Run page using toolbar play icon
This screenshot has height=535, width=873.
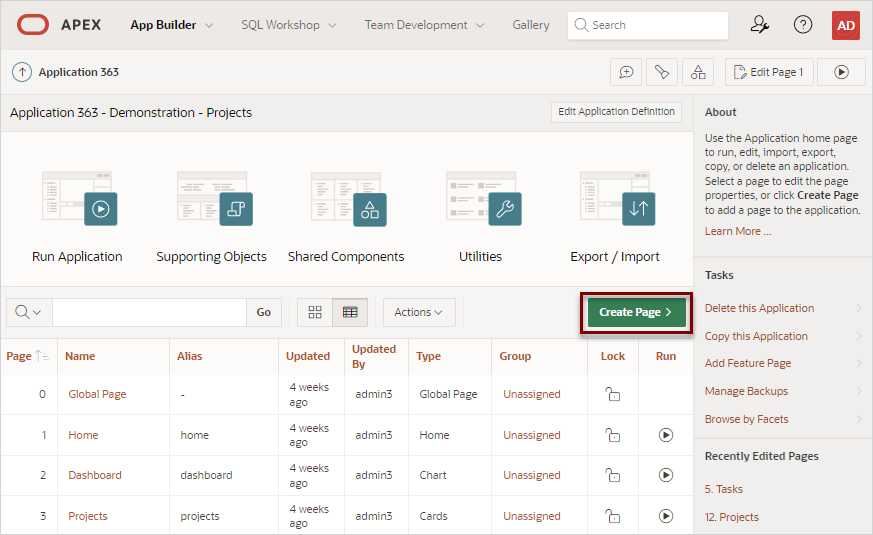point(841,72)
